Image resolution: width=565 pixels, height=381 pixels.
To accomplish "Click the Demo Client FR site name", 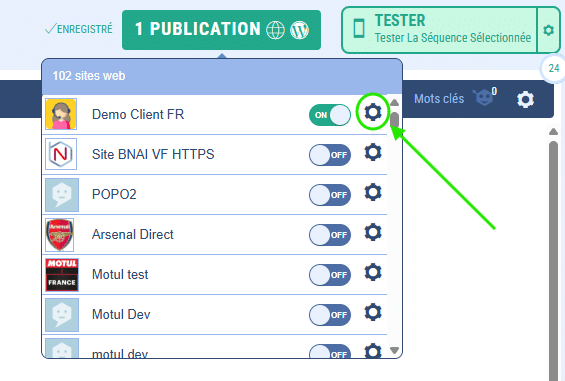I will [x=138, y=114].
